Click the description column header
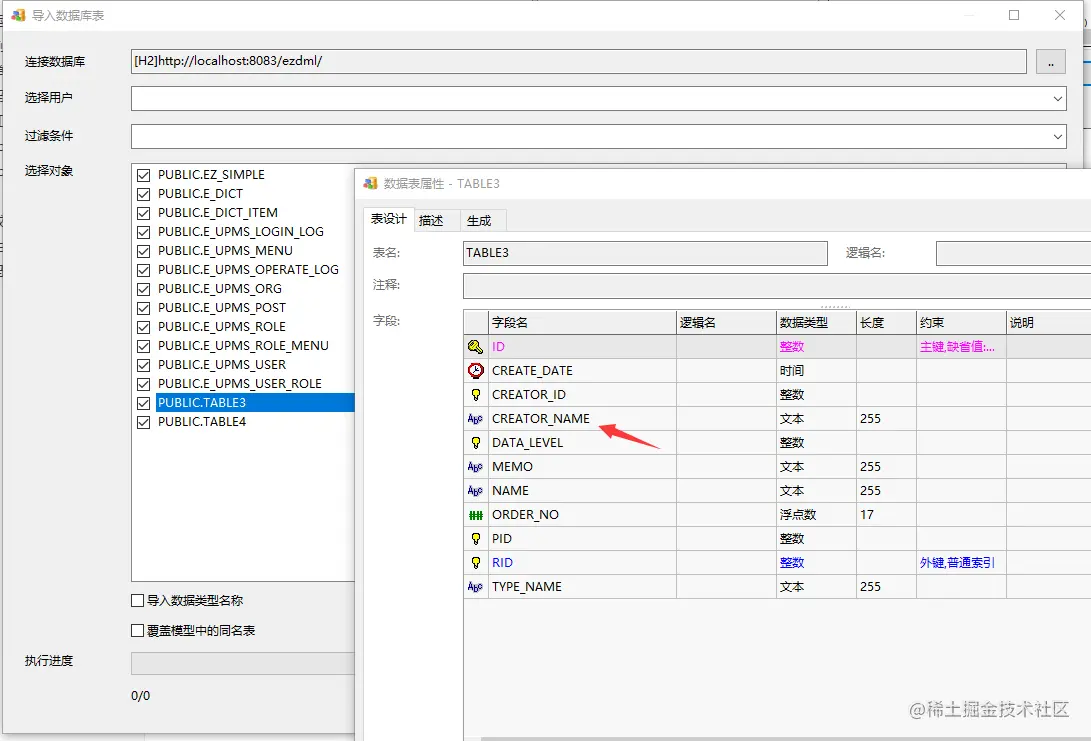Screen dimensions: 1091x741 tap(1048, 323)
